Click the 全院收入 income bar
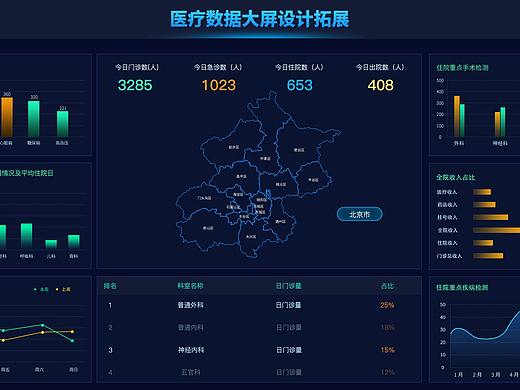This screenshot has width=520, height=390. (497, 230)
